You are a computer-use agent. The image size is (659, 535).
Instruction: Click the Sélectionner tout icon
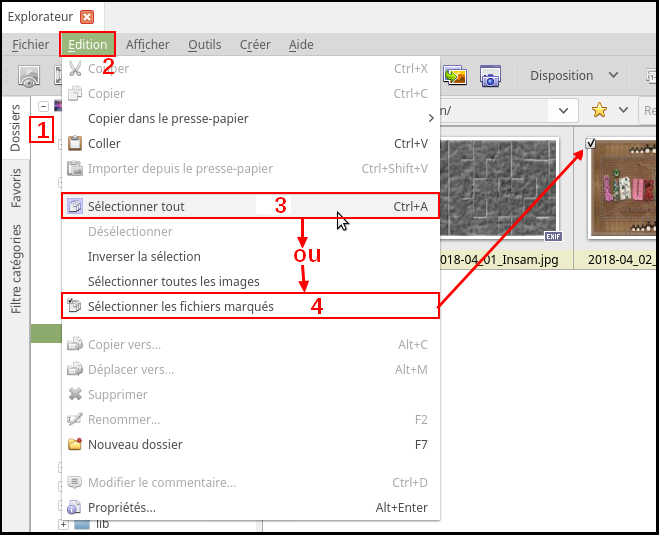tap(75, 206)
